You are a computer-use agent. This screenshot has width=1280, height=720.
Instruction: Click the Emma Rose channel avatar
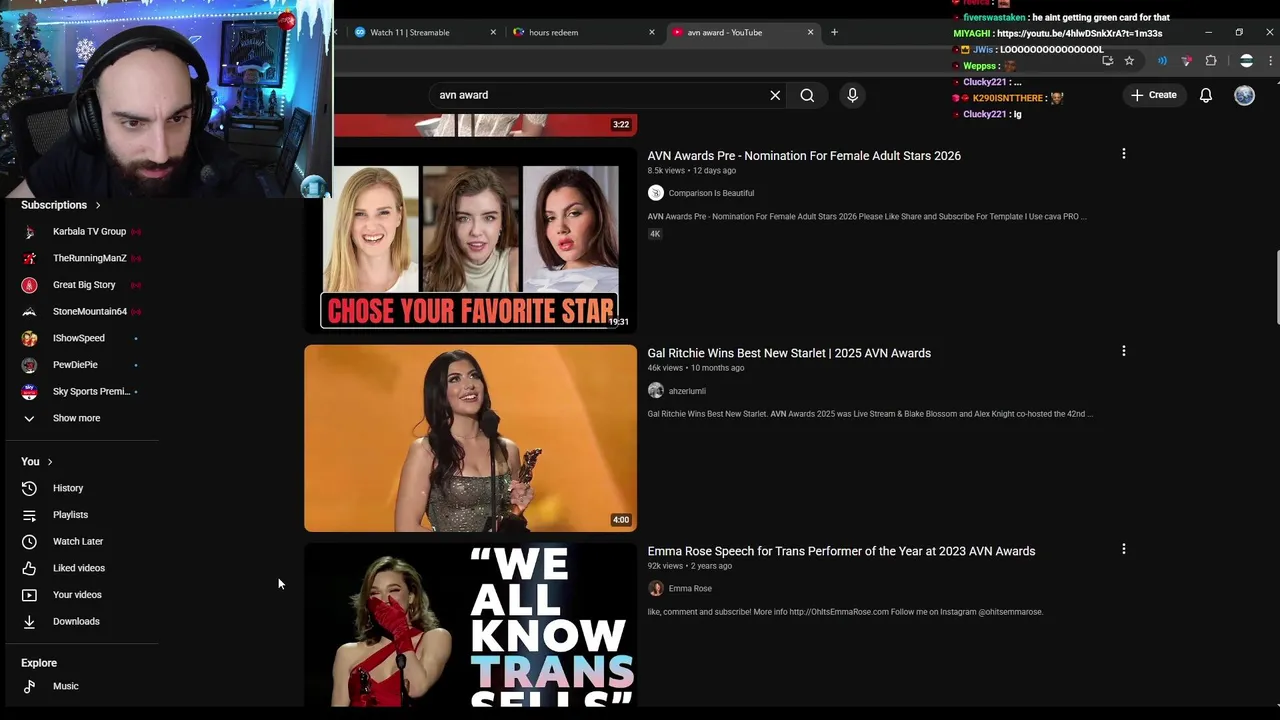(656, 589)
